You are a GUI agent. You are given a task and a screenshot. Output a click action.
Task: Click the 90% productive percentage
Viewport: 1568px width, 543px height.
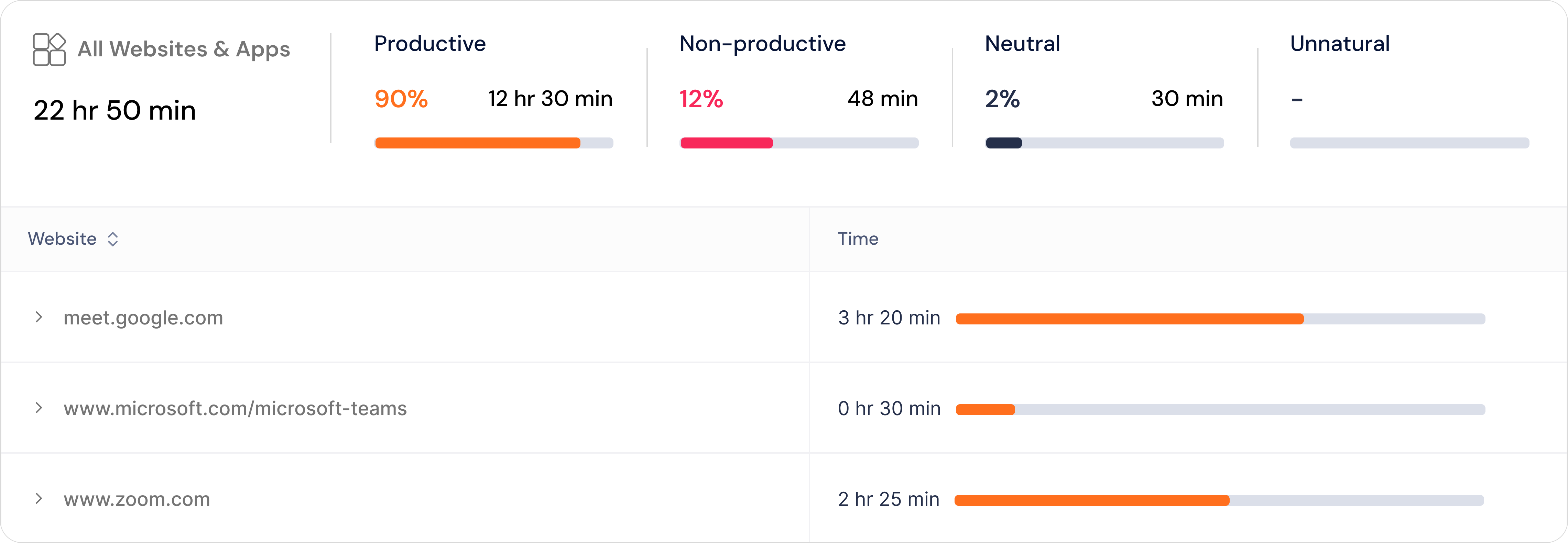pos(401,99)
